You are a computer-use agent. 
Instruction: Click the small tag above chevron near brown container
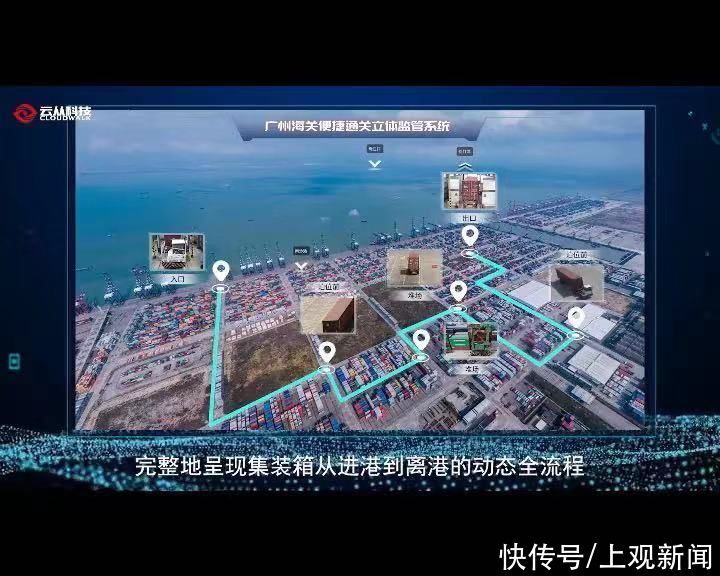click(301, 251)
